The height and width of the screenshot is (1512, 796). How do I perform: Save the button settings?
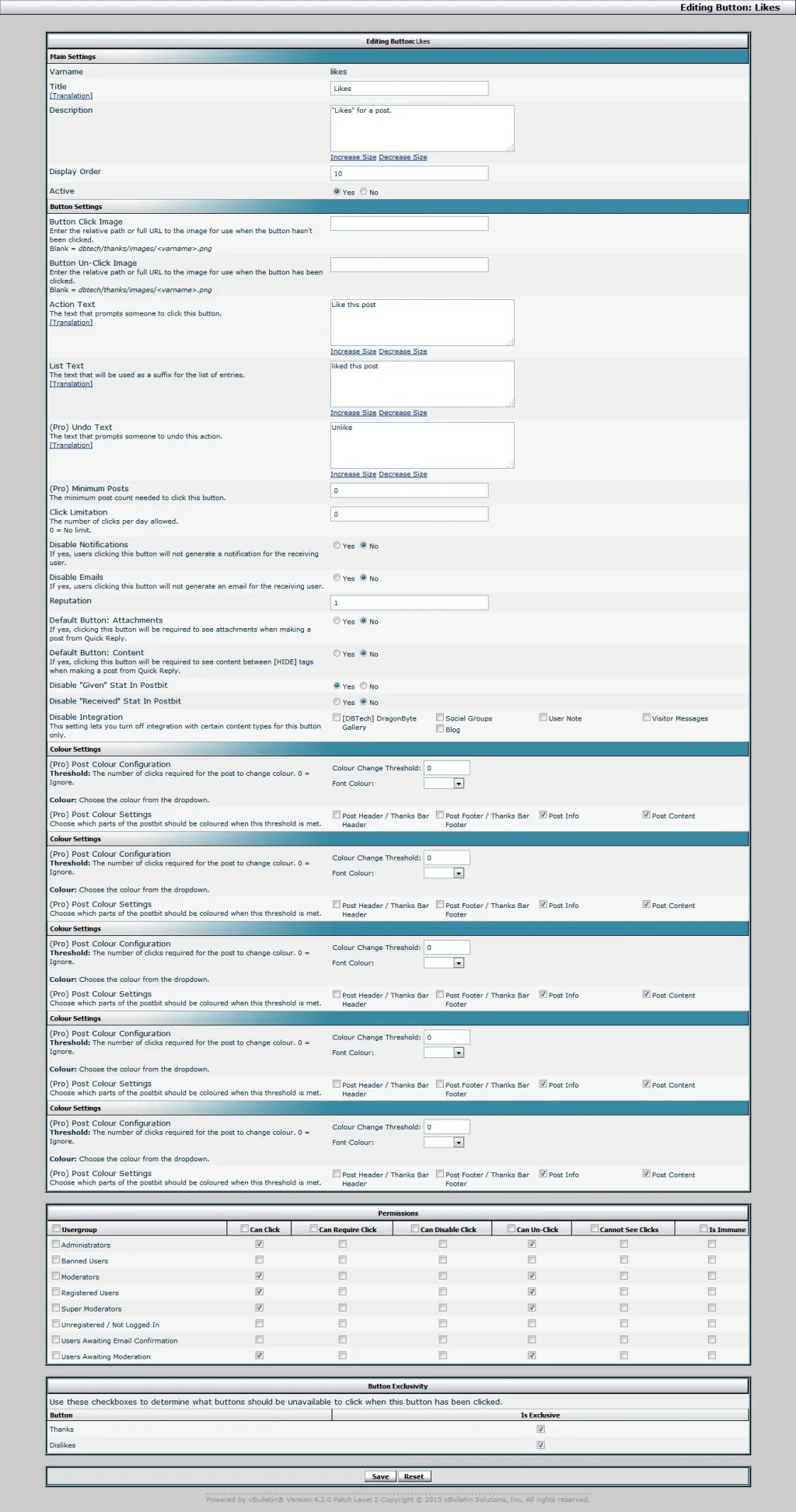(380, 1477)
